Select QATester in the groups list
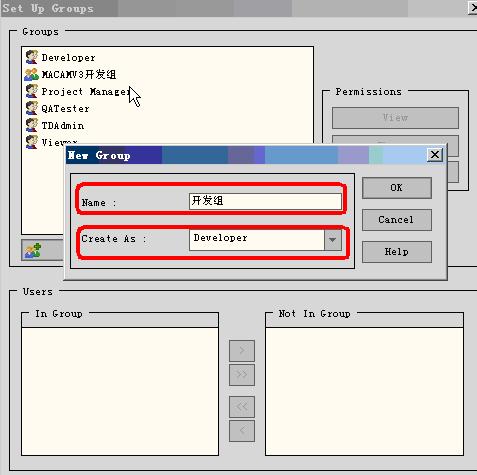This screenshot has height=475, width=477. click(65, 109)
